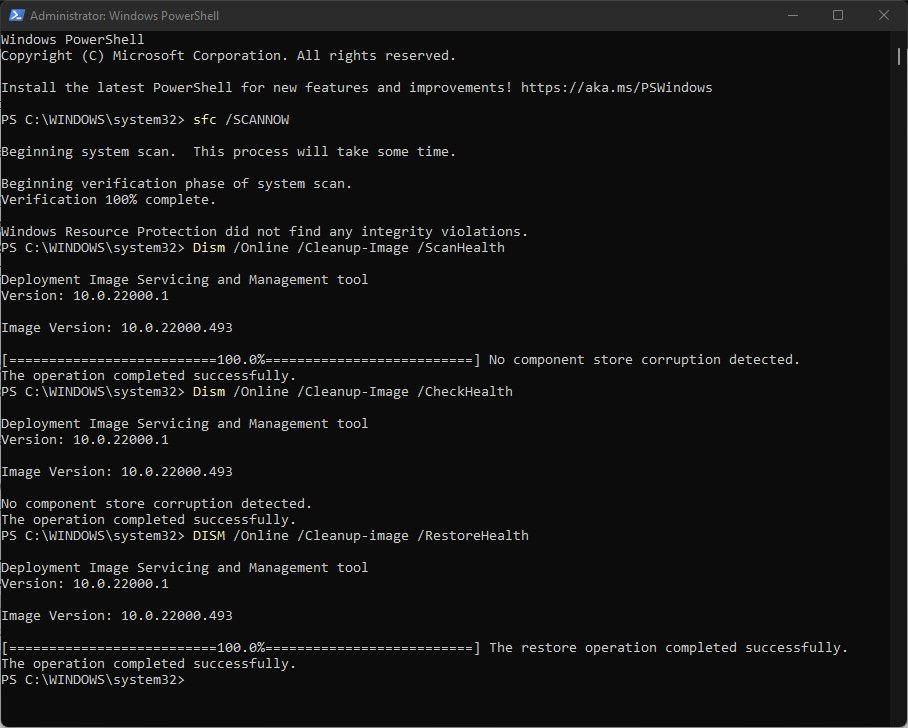Click the 'sfc /SCANNOW' command text

tap(241, 119)
